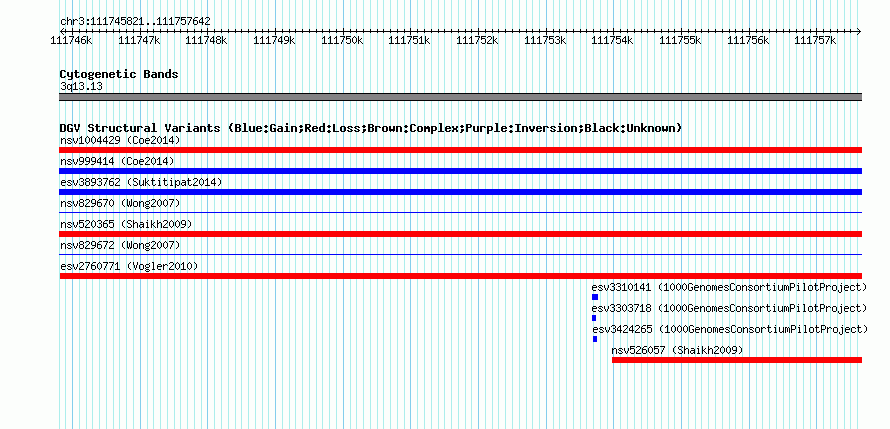Open variant label esv2760771 (Vogler2010)
This screenshot has height=429, width=890.
(x=129, y=266)
